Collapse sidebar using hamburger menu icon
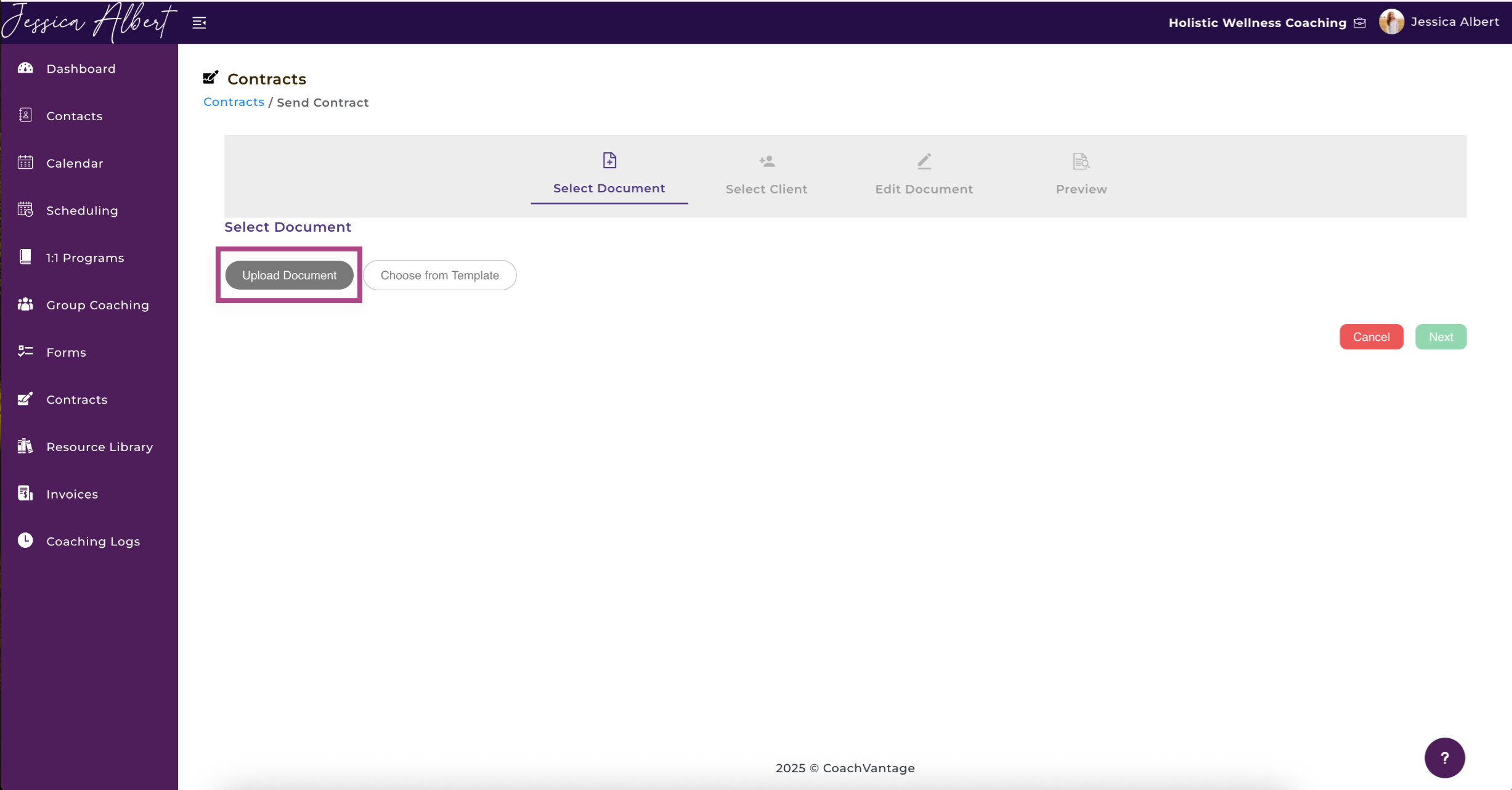This screenshot has width=1512, height=790. (199, 23)
